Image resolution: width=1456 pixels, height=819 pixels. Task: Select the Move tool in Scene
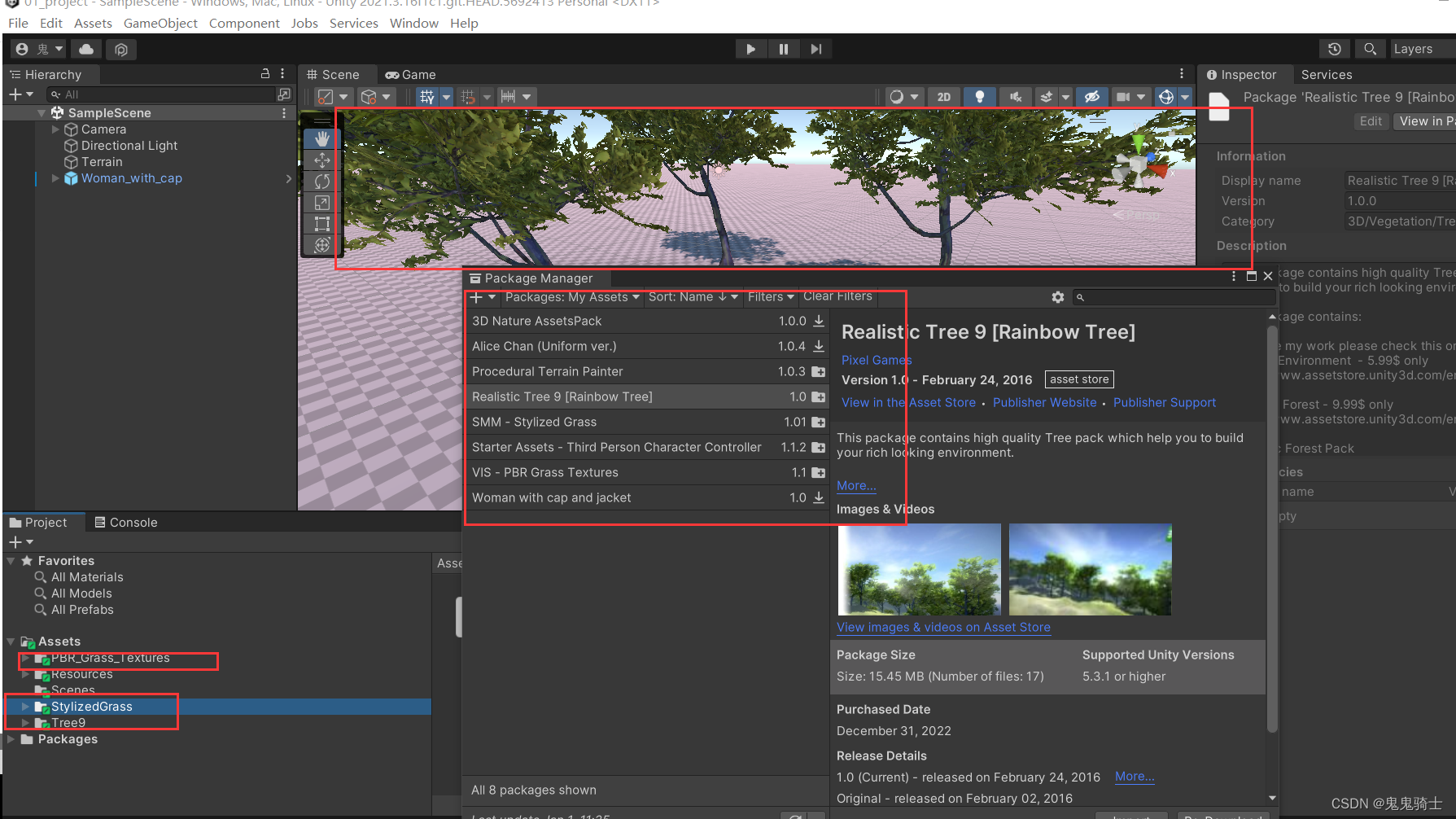coord(322,160)
